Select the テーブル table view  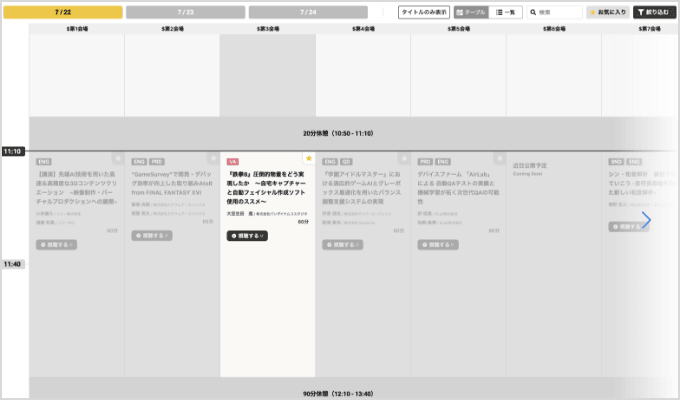[x=471, y=12]
